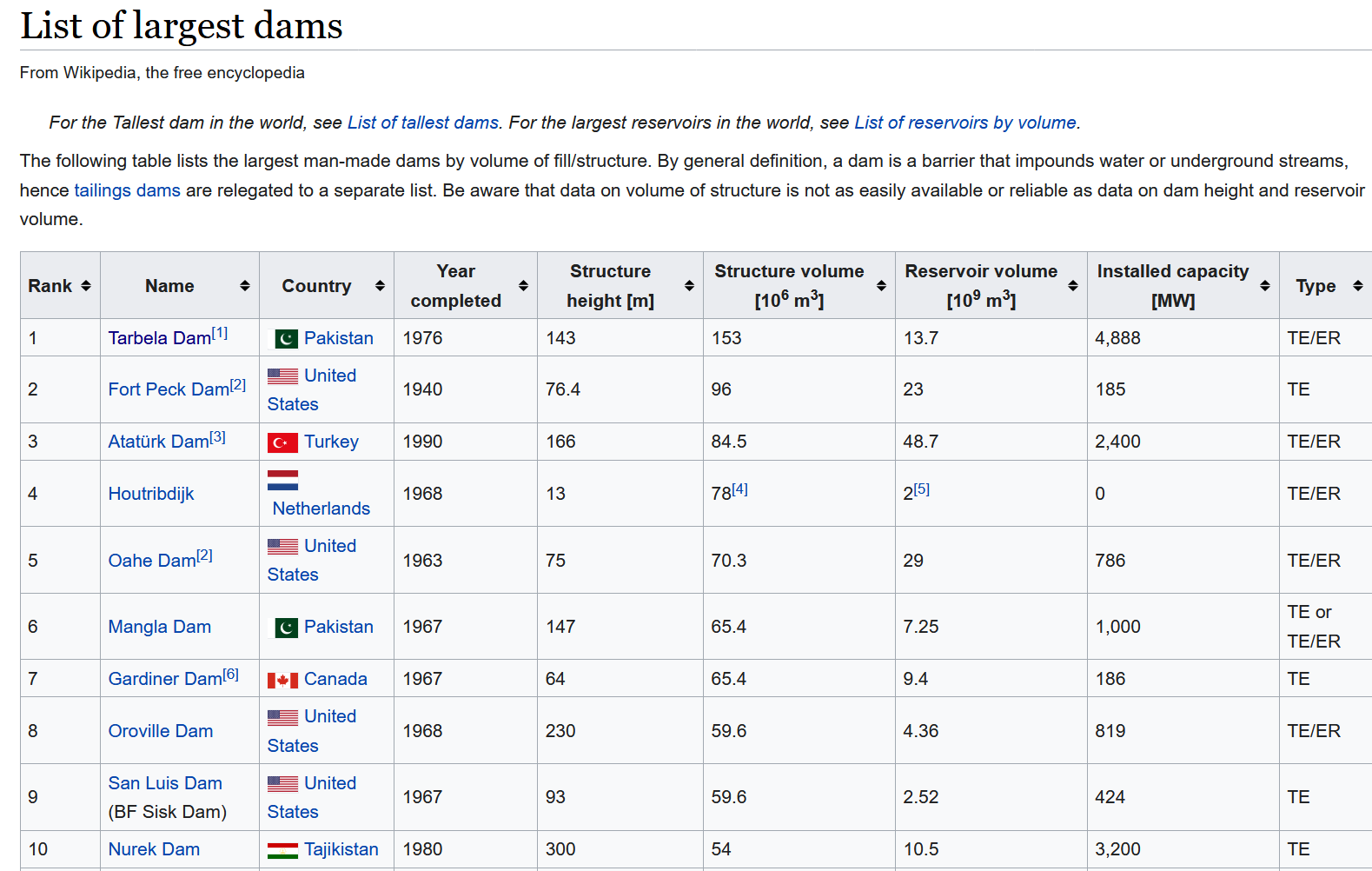The image size is (1372, 871).
Task: Open List of reservoirs by volume link
Action: click(964, 123)
